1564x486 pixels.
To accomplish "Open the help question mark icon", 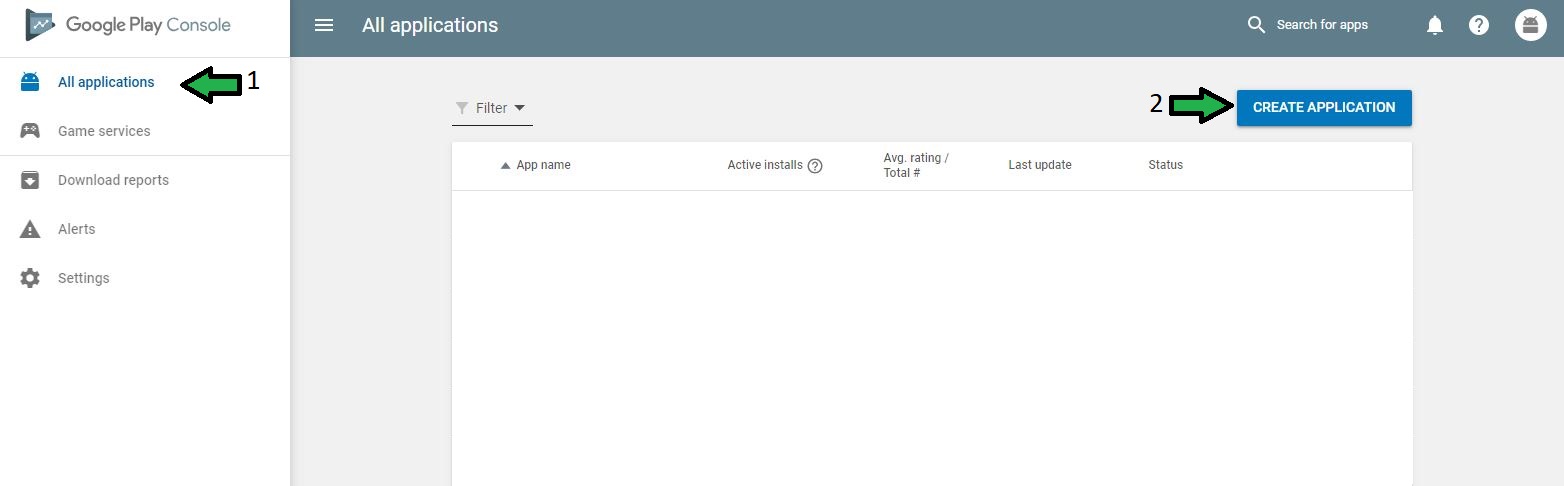I will click(1479, 25).
